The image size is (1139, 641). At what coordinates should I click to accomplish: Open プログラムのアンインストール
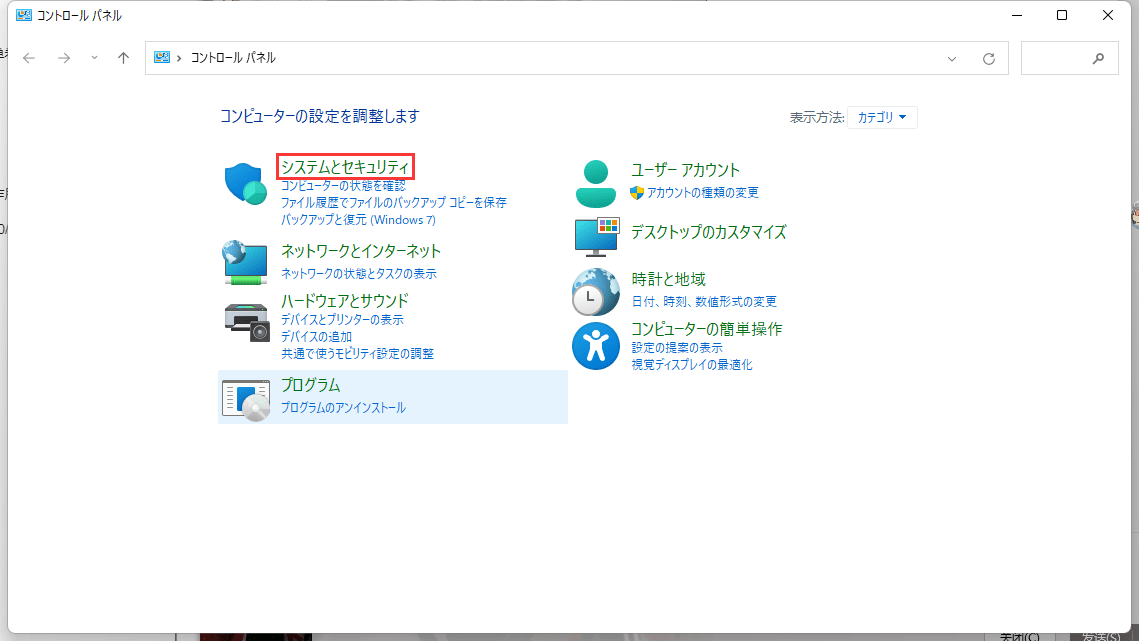(344, 407)
